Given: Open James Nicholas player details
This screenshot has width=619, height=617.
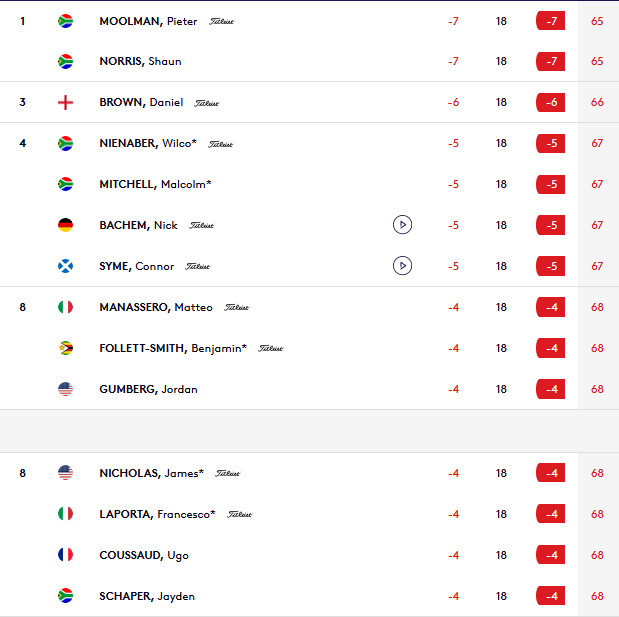Looking at the screenshot, I should coord(151,473).
